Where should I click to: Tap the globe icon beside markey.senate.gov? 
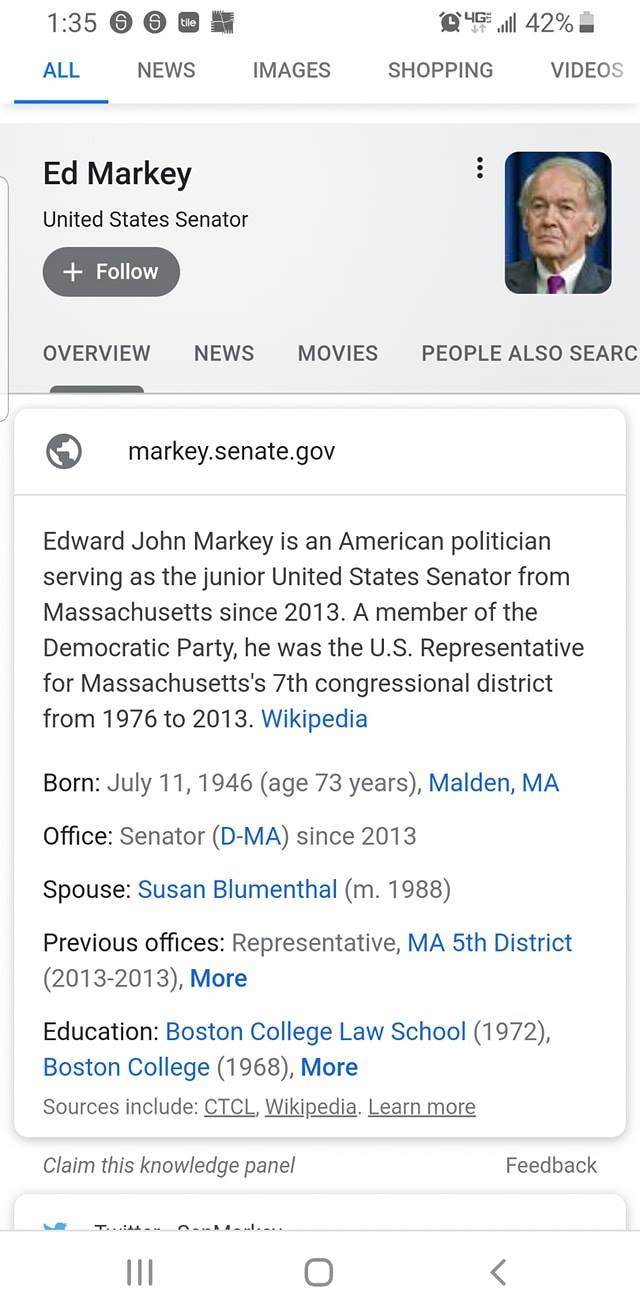[x=64, y=451]
